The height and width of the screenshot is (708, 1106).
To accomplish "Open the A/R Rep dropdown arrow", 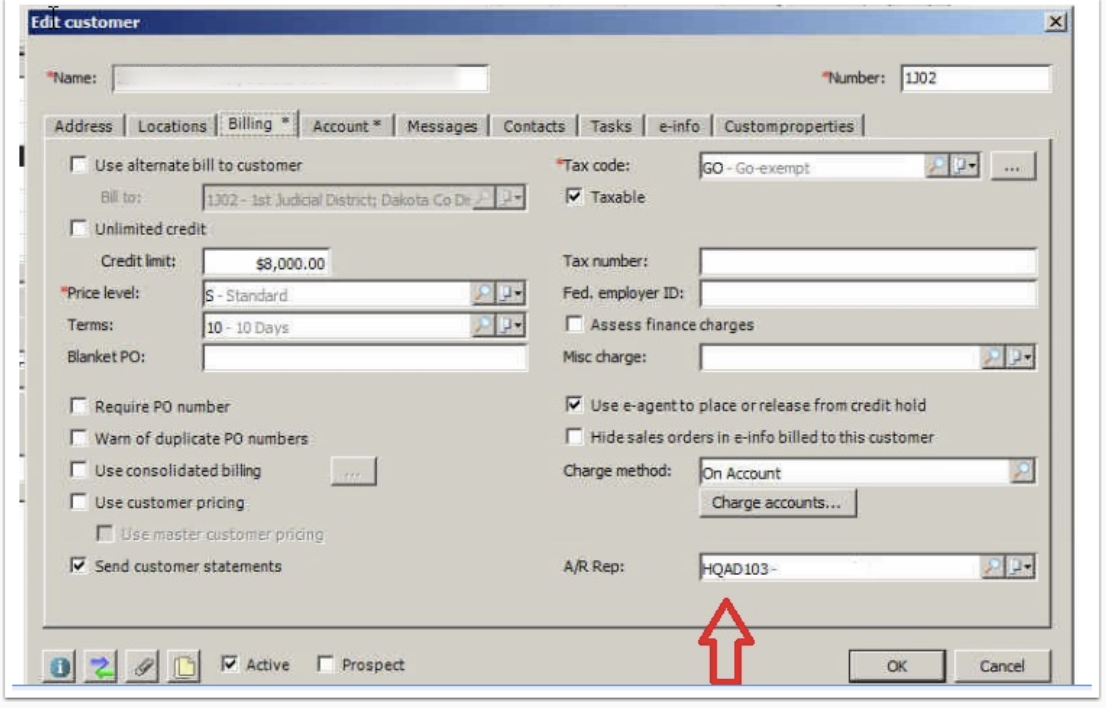I will pyautogui.click(x=1021, y=566).
